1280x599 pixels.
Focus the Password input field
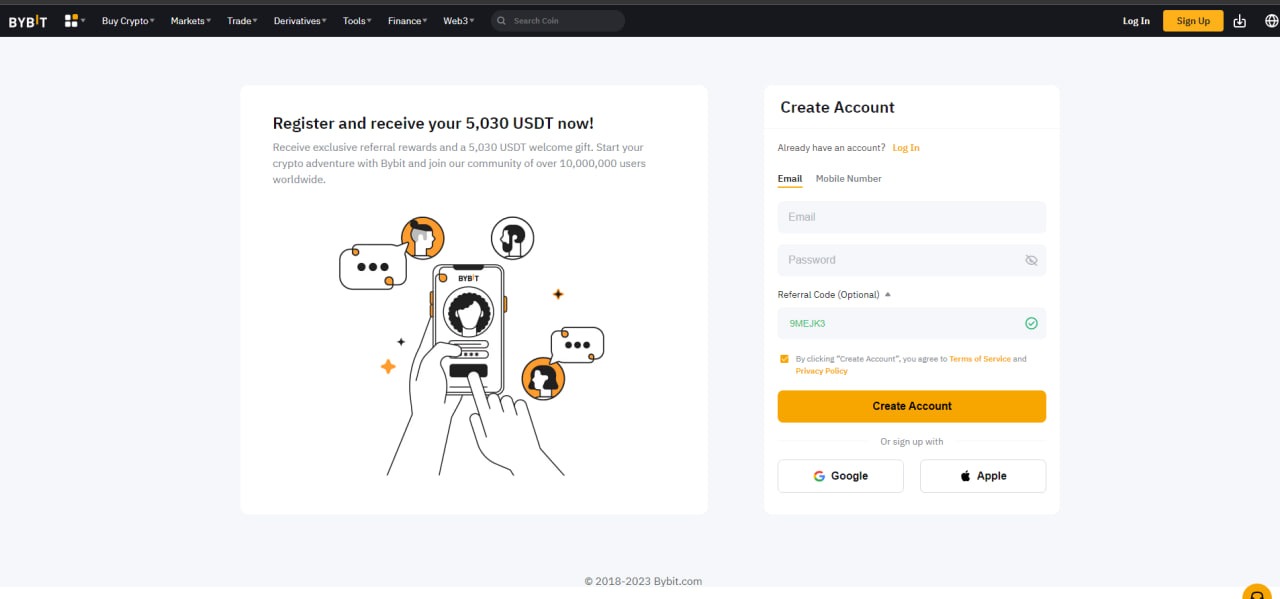[x=912, y=260]
